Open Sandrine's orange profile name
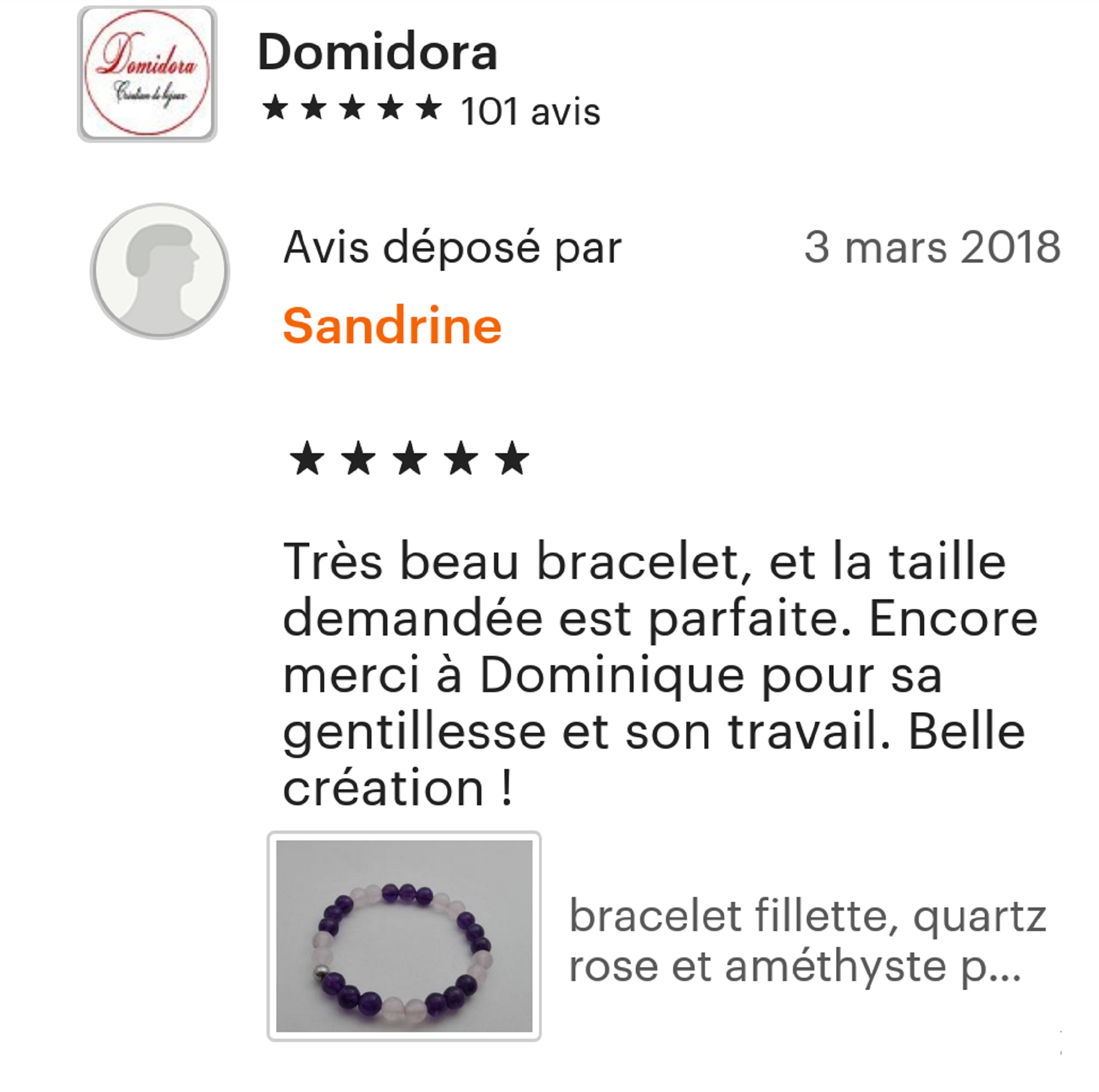 click(392, 326)
